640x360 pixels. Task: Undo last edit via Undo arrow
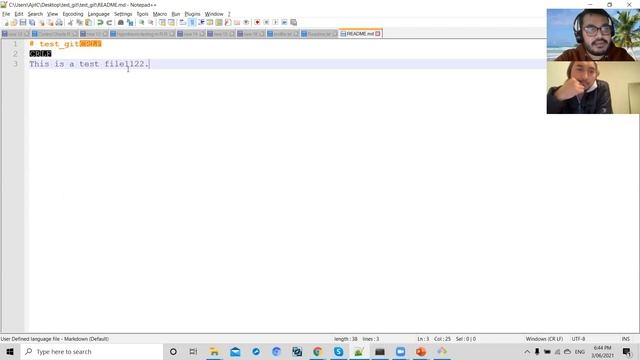coord(100,22)
